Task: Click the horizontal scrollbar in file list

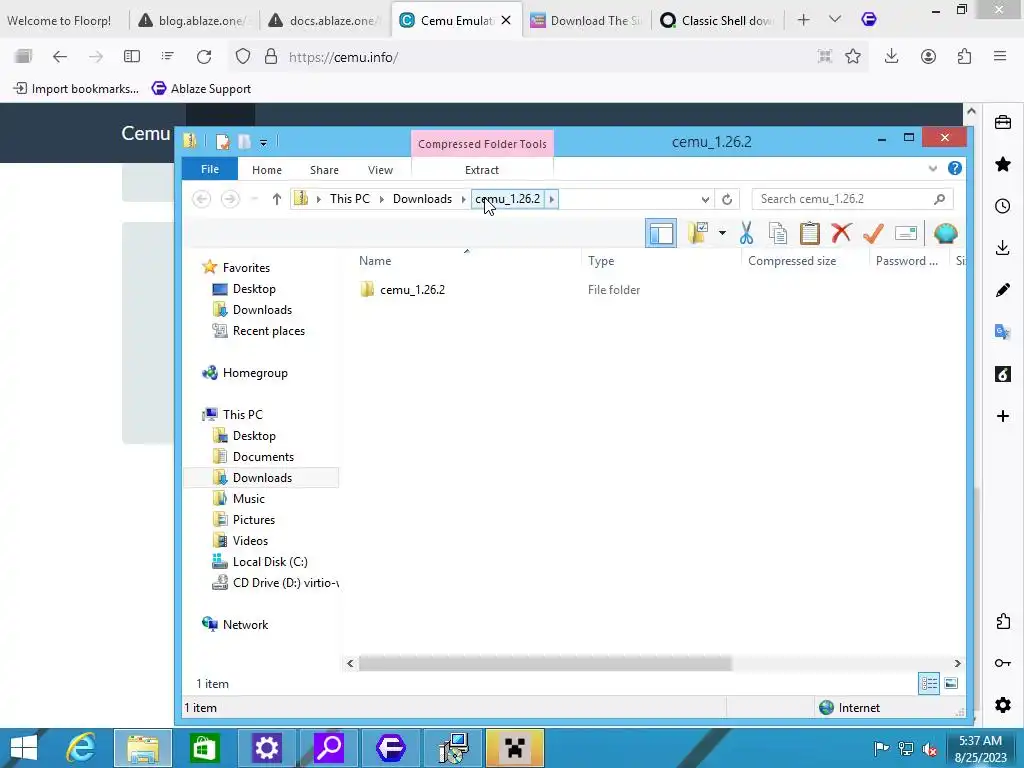Action: (545, 664)
